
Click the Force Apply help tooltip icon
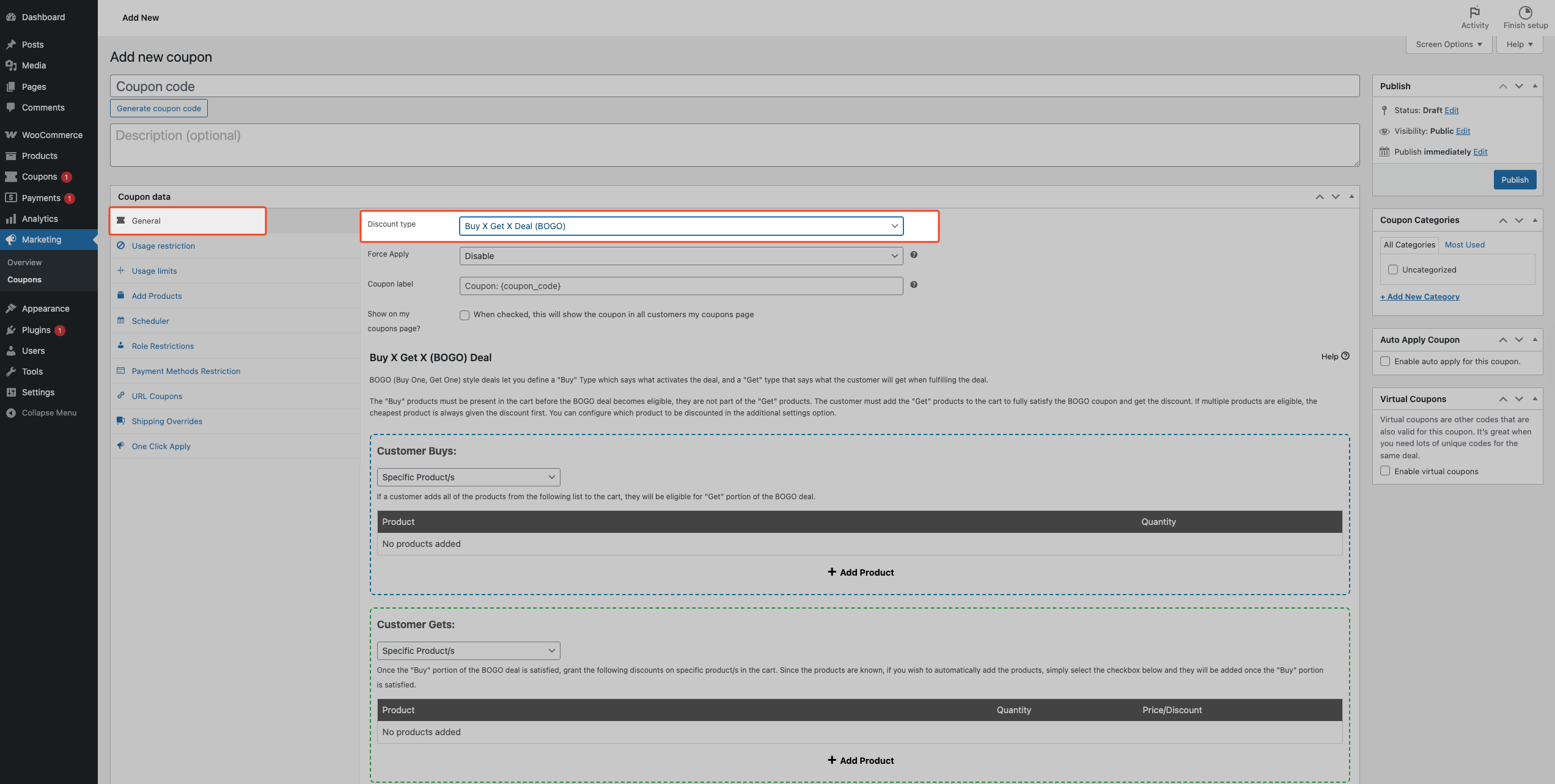tap(914, 255)
